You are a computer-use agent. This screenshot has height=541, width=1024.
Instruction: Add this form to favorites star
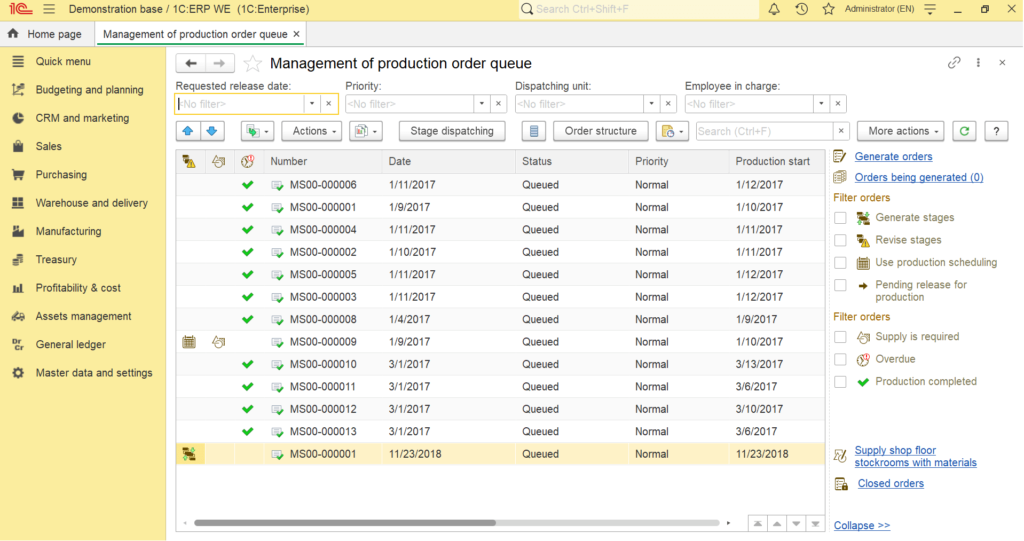pyautogui.click(x=252, y=63)
